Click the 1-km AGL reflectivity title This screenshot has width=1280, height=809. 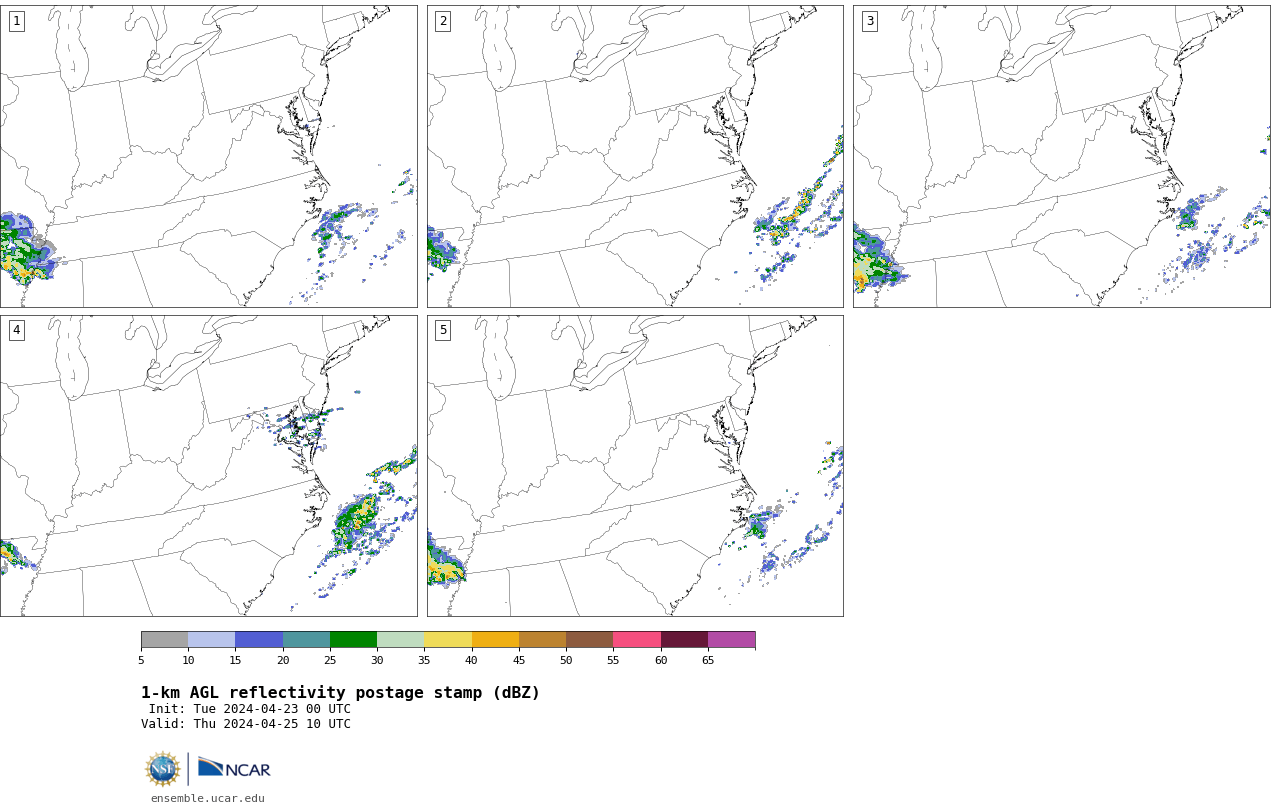[340, 693]
